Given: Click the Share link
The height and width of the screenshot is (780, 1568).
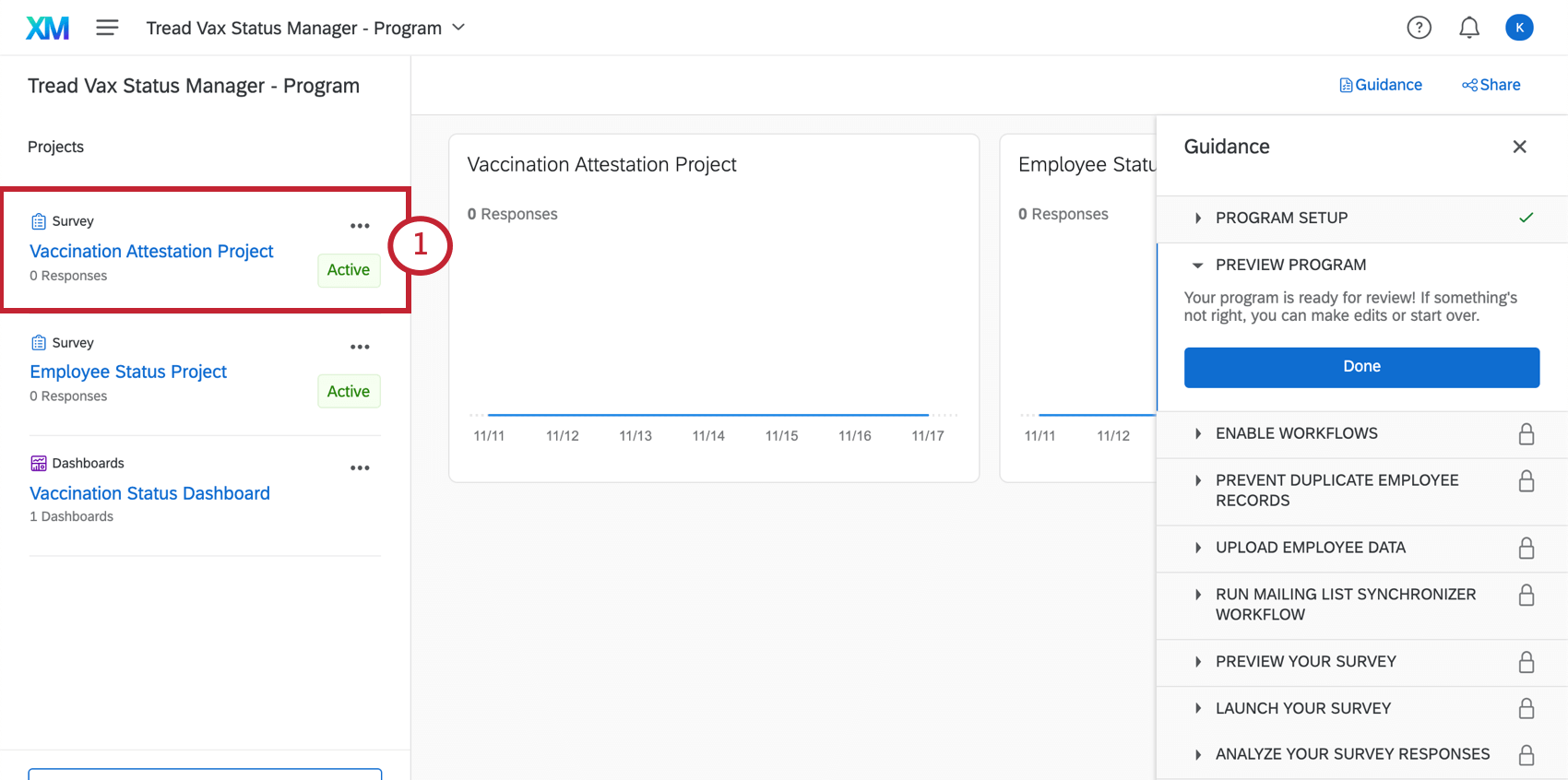Looking at the screenshot, I should pos(1491,85).
